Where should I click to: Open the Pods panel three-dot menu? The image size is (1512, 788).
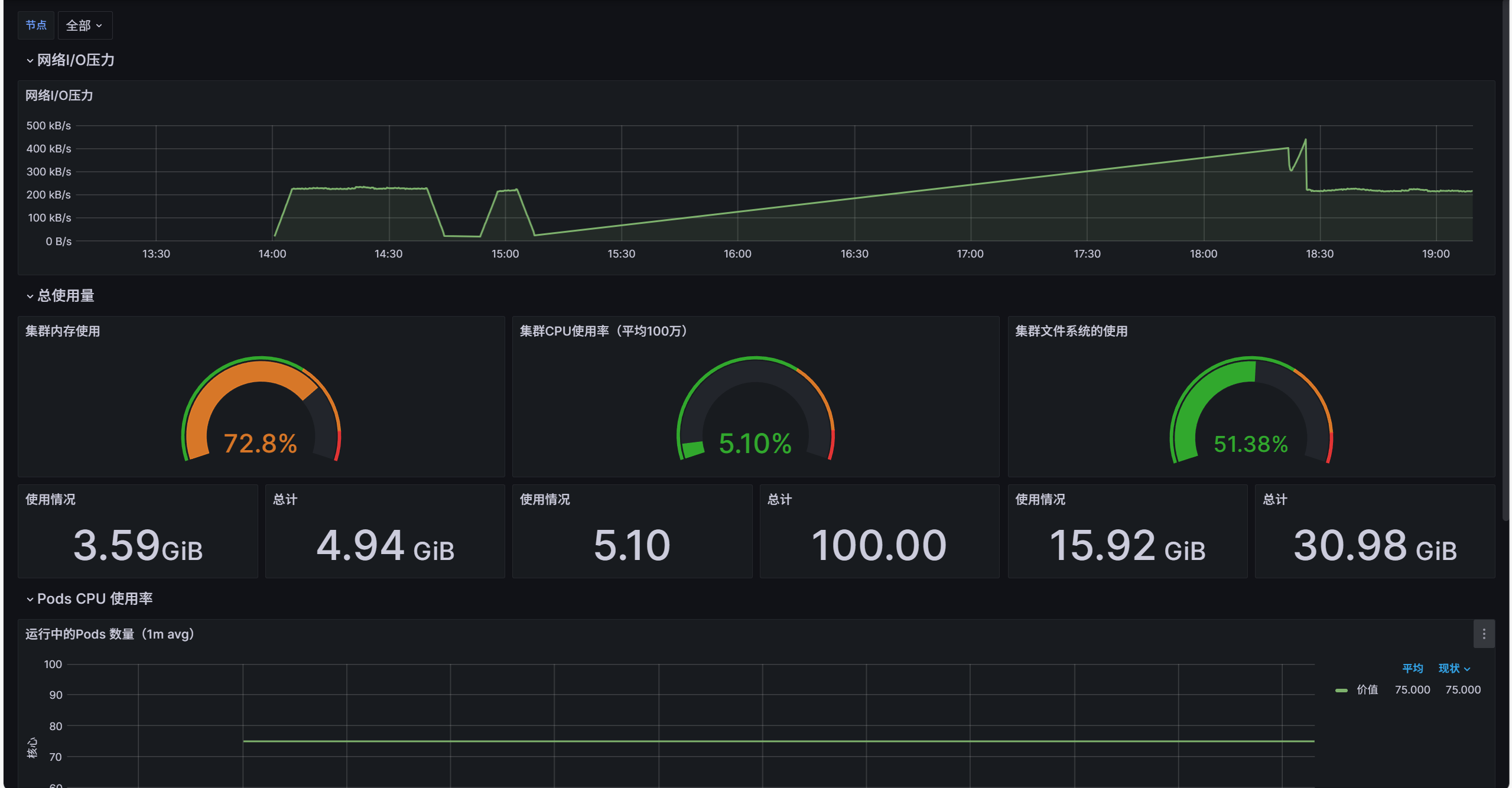1484,634
